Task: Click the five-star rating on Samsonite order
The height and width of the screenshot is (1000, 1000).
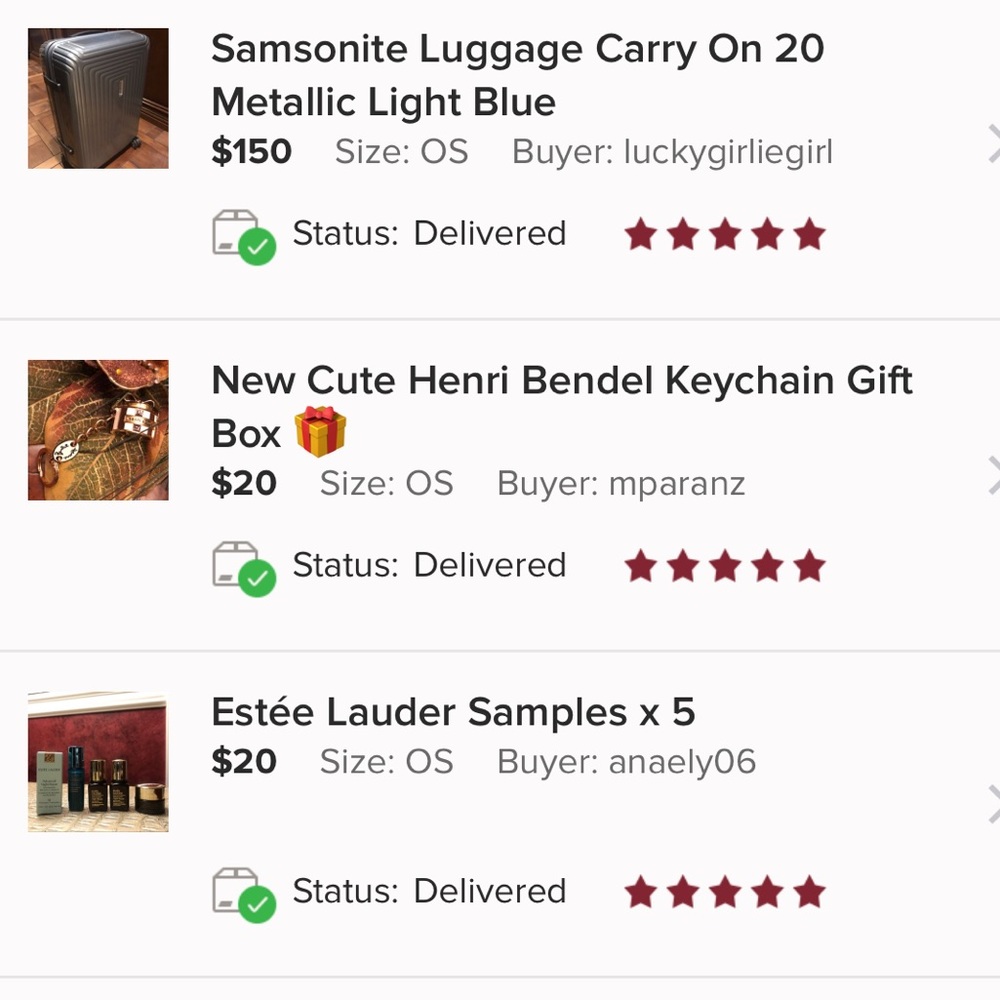Action: [x=725, y=234]
